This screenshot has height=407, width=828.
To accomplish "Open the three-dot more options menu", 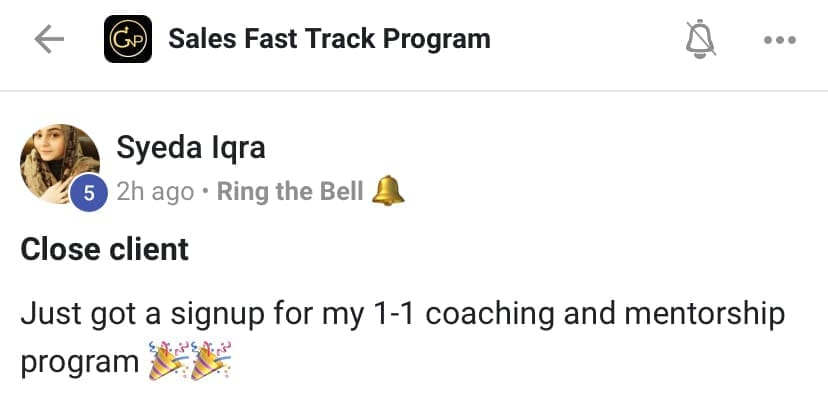I will point(779,40).
